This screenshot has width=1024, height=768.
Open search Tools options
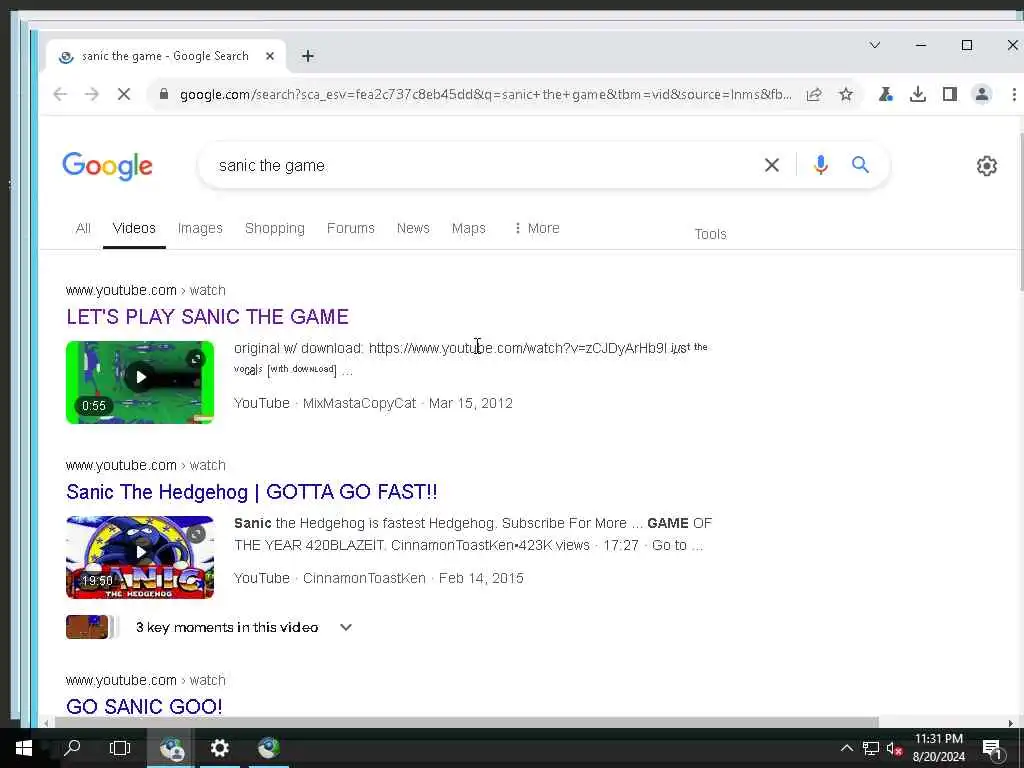[710, 234]
